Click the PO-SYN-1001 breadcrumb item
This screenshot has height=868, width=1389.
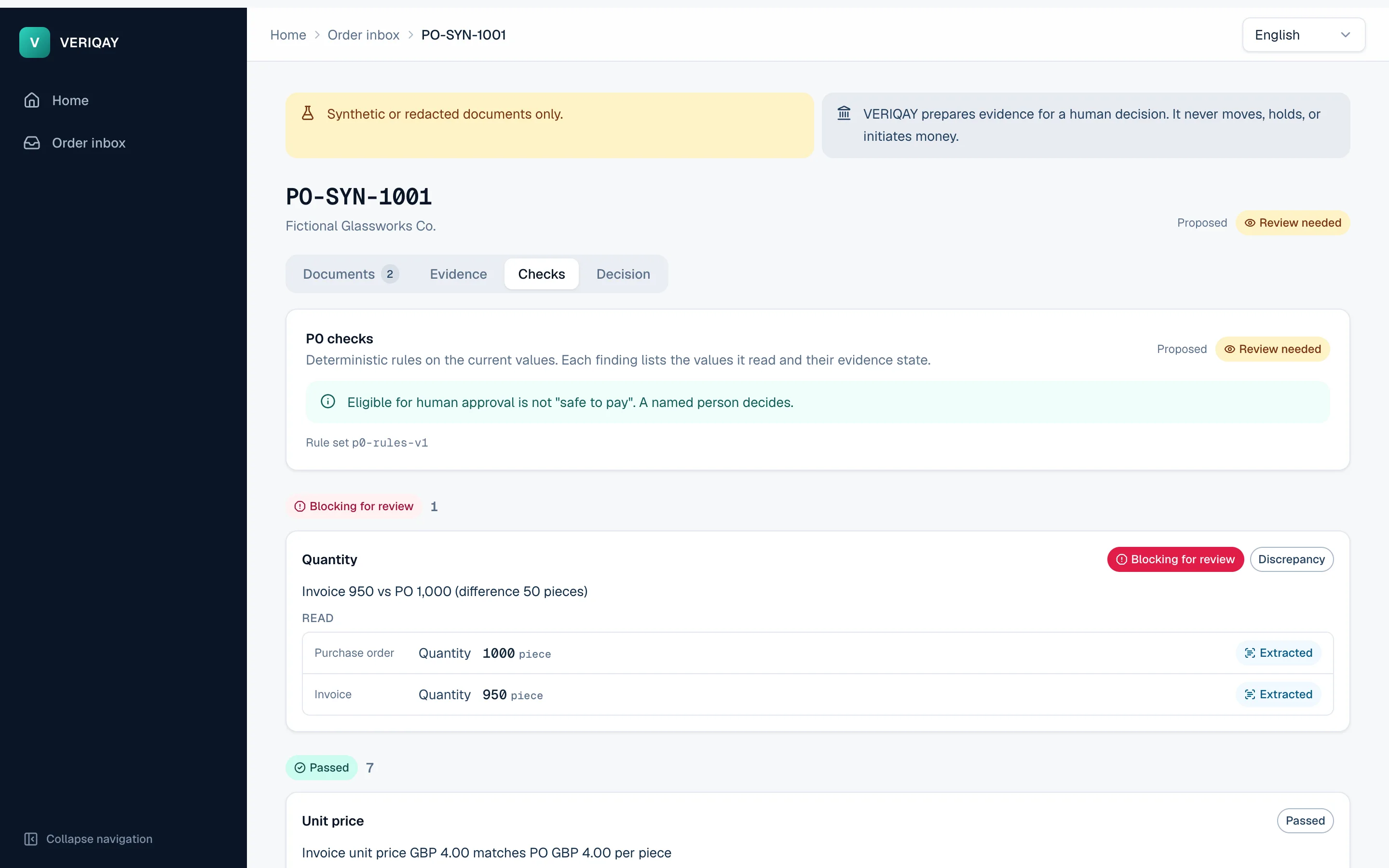[463, 35]
